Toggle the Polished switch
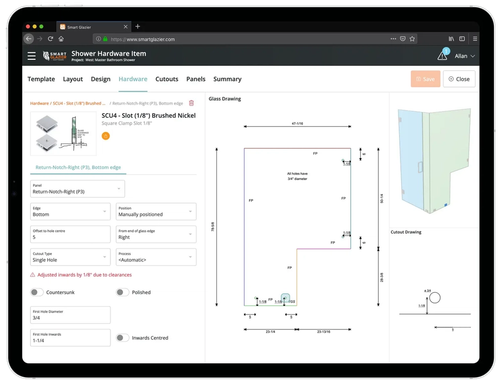This screenshot has width=500, height=380. 122,292
